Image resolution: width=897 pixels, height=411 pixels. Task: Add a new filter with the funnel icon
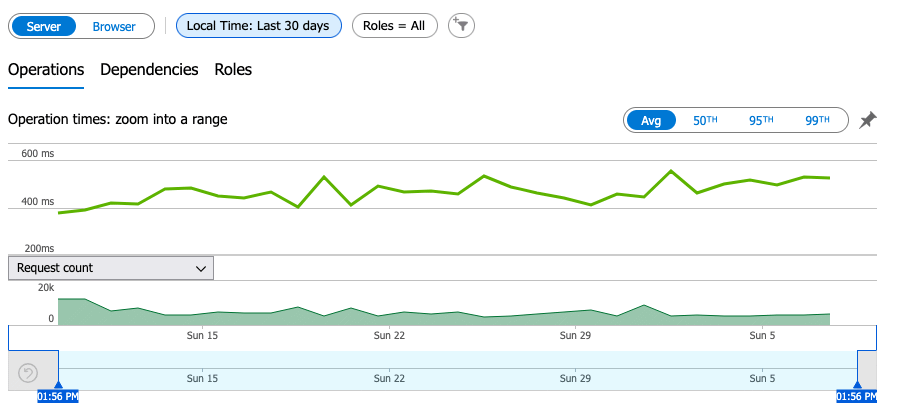point(461,26)
